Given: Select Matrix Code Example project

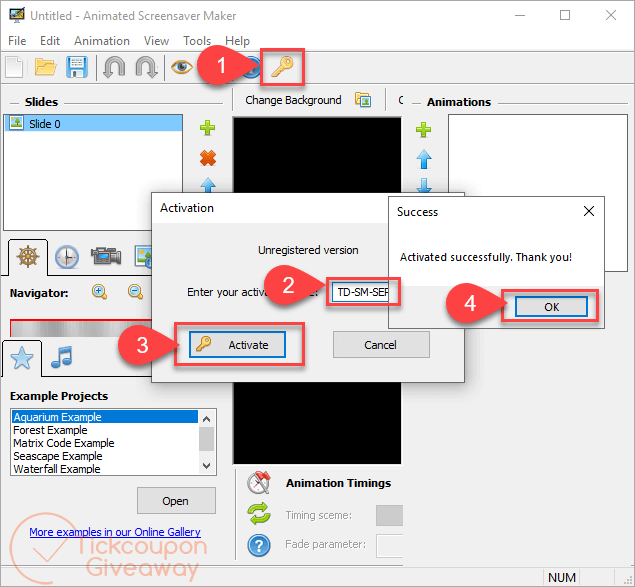Looking at the screenshot, I should [105, 443].
